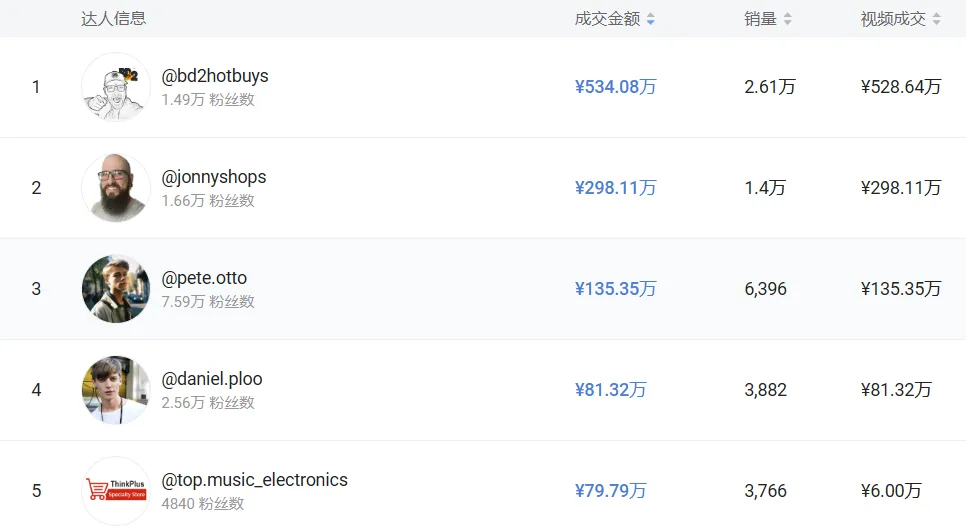Click the sort arrows next to 销量
This screenshot has height=530, width=966.
(788, 19)
